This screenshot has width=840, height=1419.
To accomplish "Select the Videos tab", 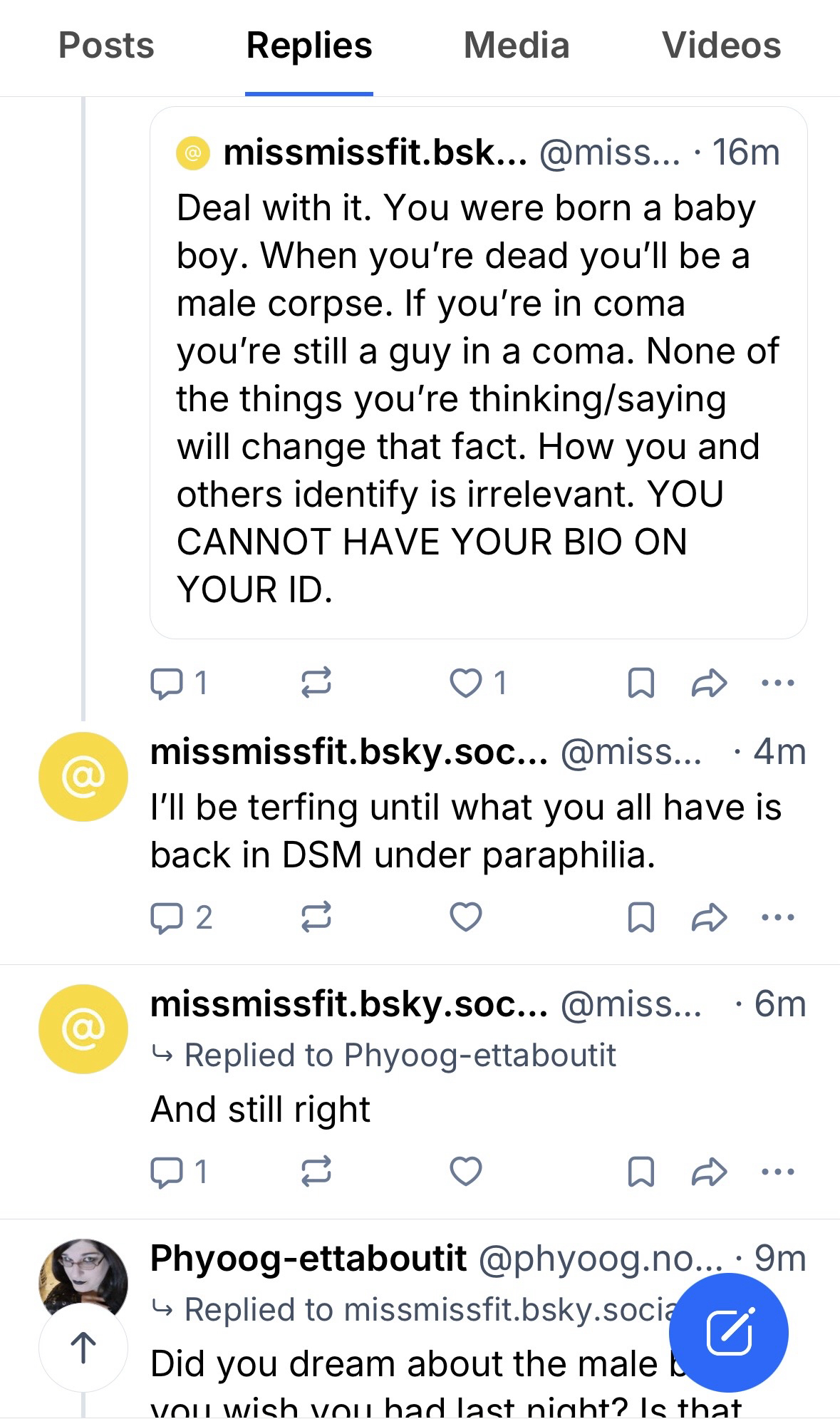I will 721,46.
